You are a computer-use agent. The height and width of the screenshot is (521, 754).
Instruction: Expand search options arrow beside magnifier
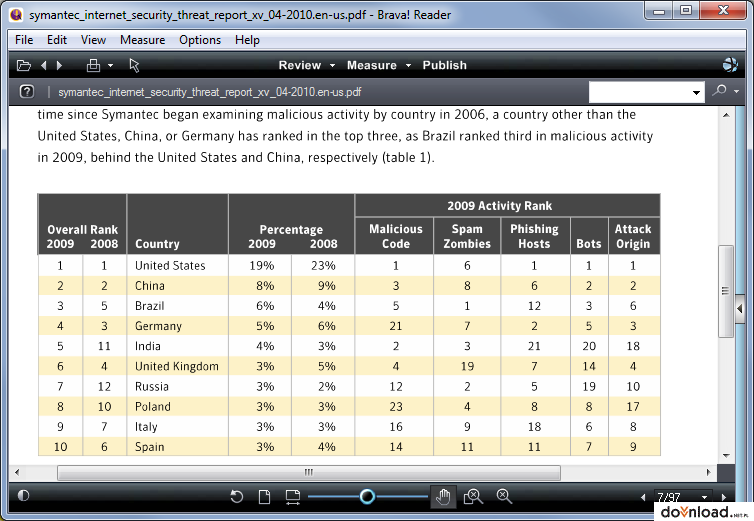click(x=737, y=91)
